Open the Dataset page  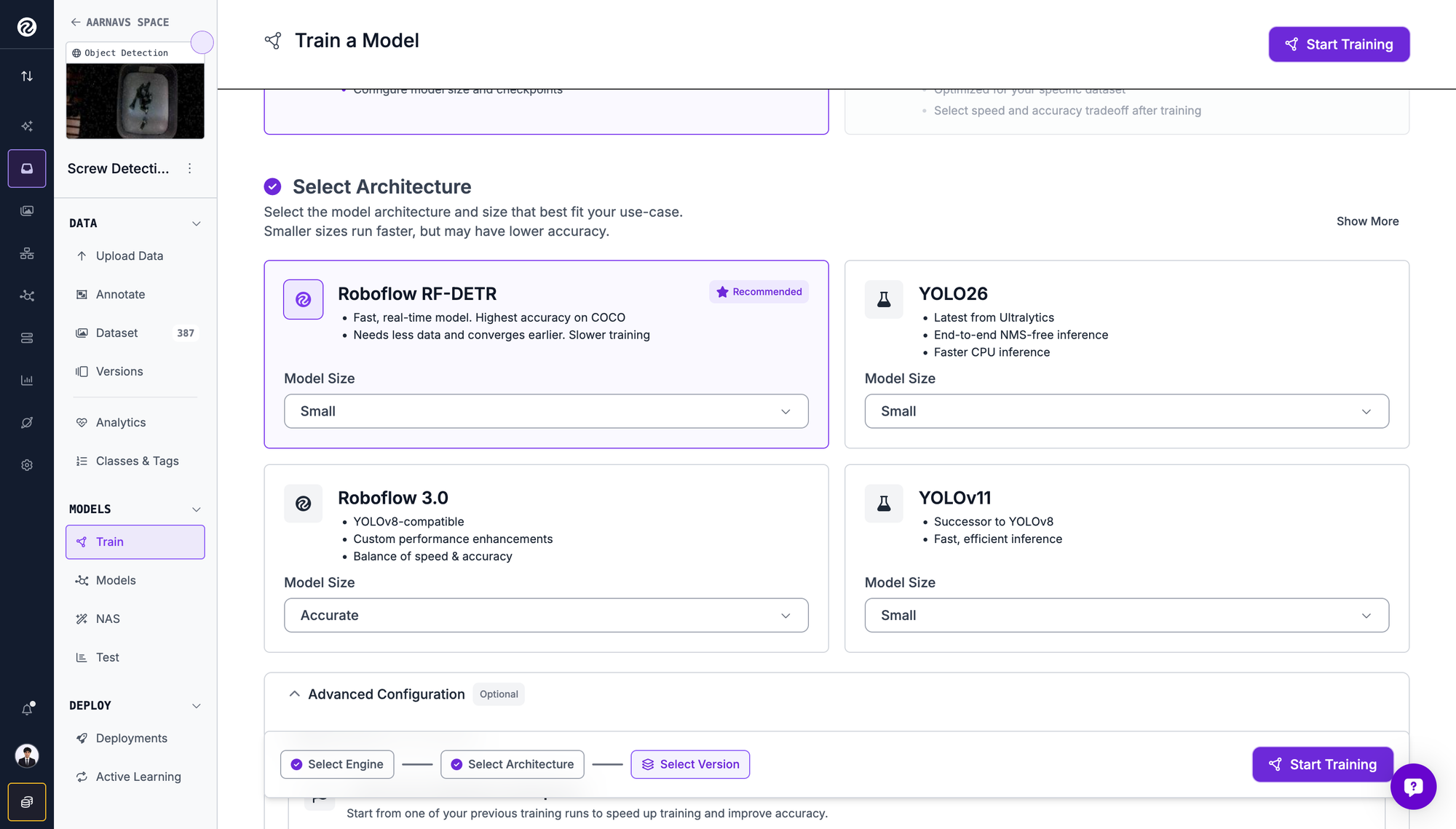click(135, 333)
